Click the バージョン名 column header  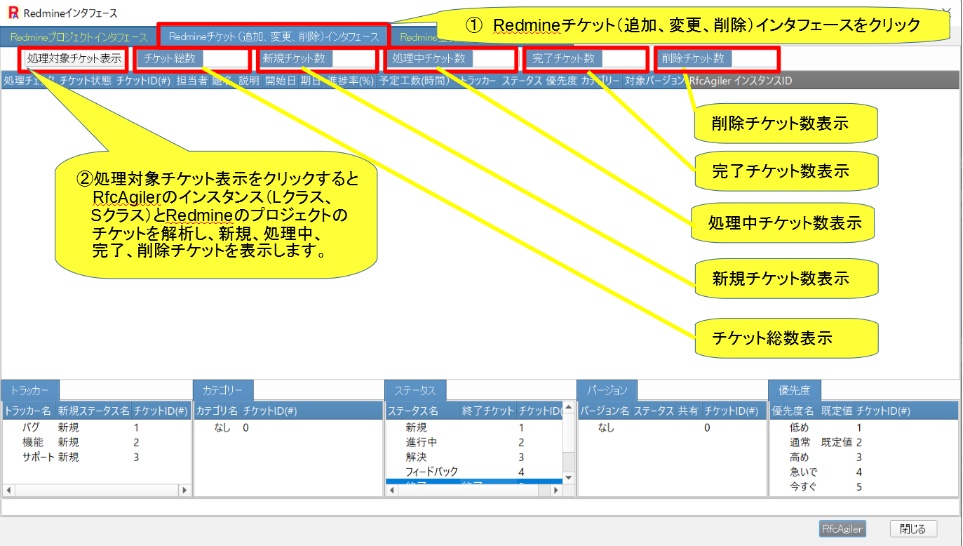point(604,411)
